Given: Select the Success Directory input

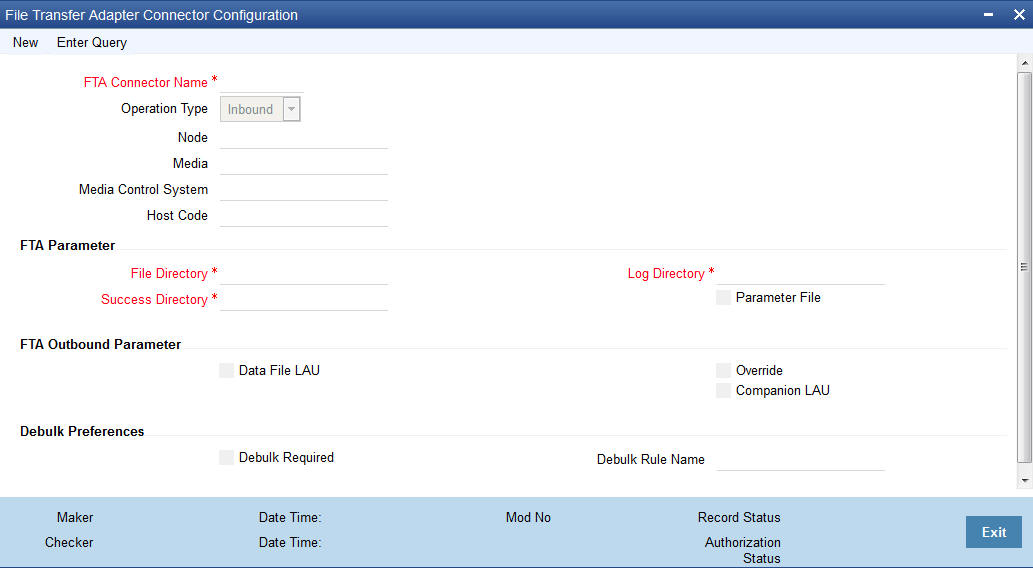Looking at the screenshot, I should (x=304, y=300).
